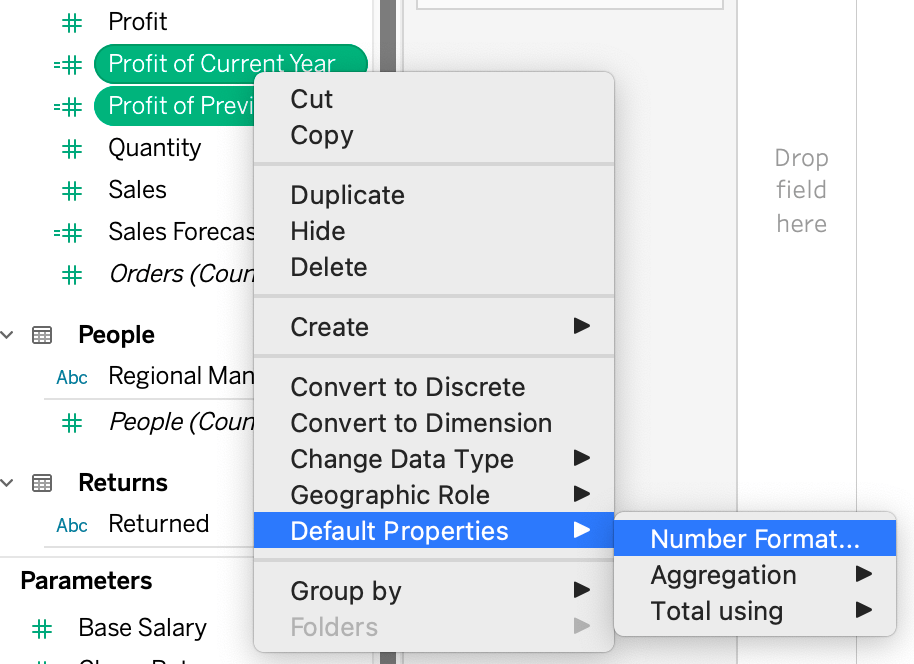Image resolution: width=914 pixels, height=664 pixels.
Task: Click the number icon next to Sales
Action: coord(71,191)
